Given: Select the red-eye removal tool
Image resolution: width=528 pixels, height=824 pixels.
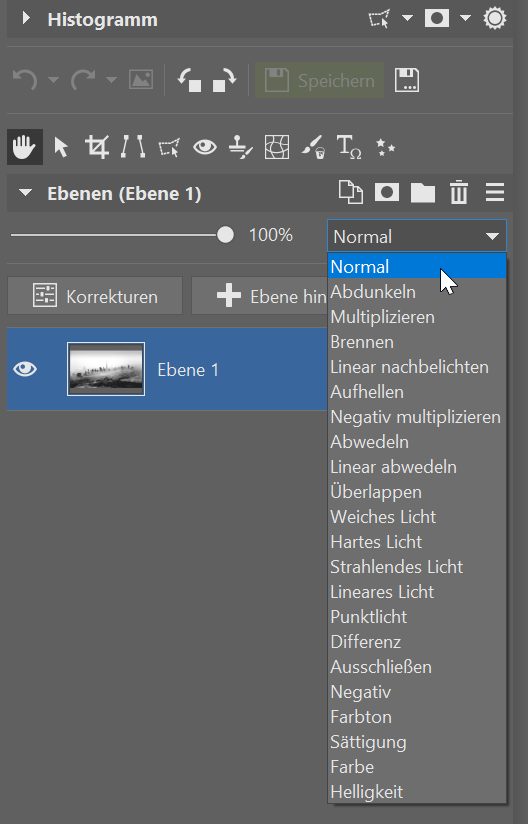Looking at the screenshot, I should click(204, 147).
